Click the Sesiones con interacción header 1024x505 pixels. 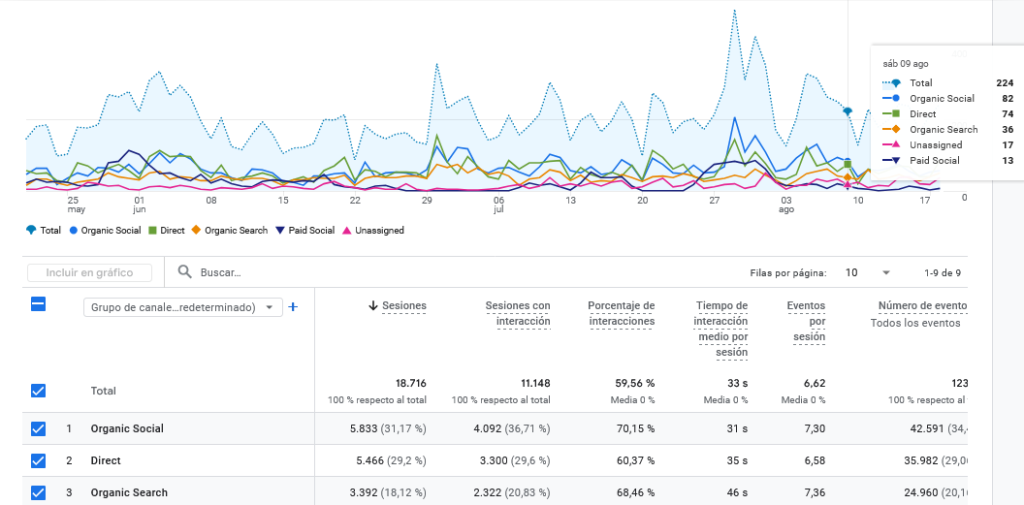point(517,313)
